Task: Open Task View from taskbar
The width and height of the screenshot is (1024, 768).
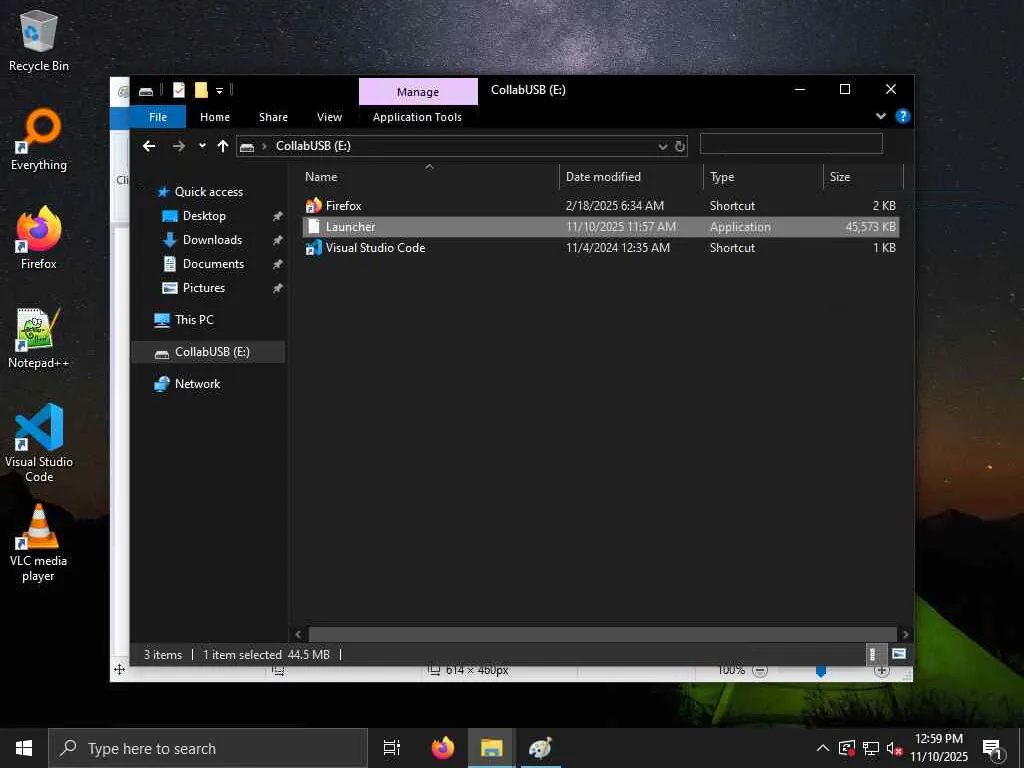Action: (x=392, y=748)
